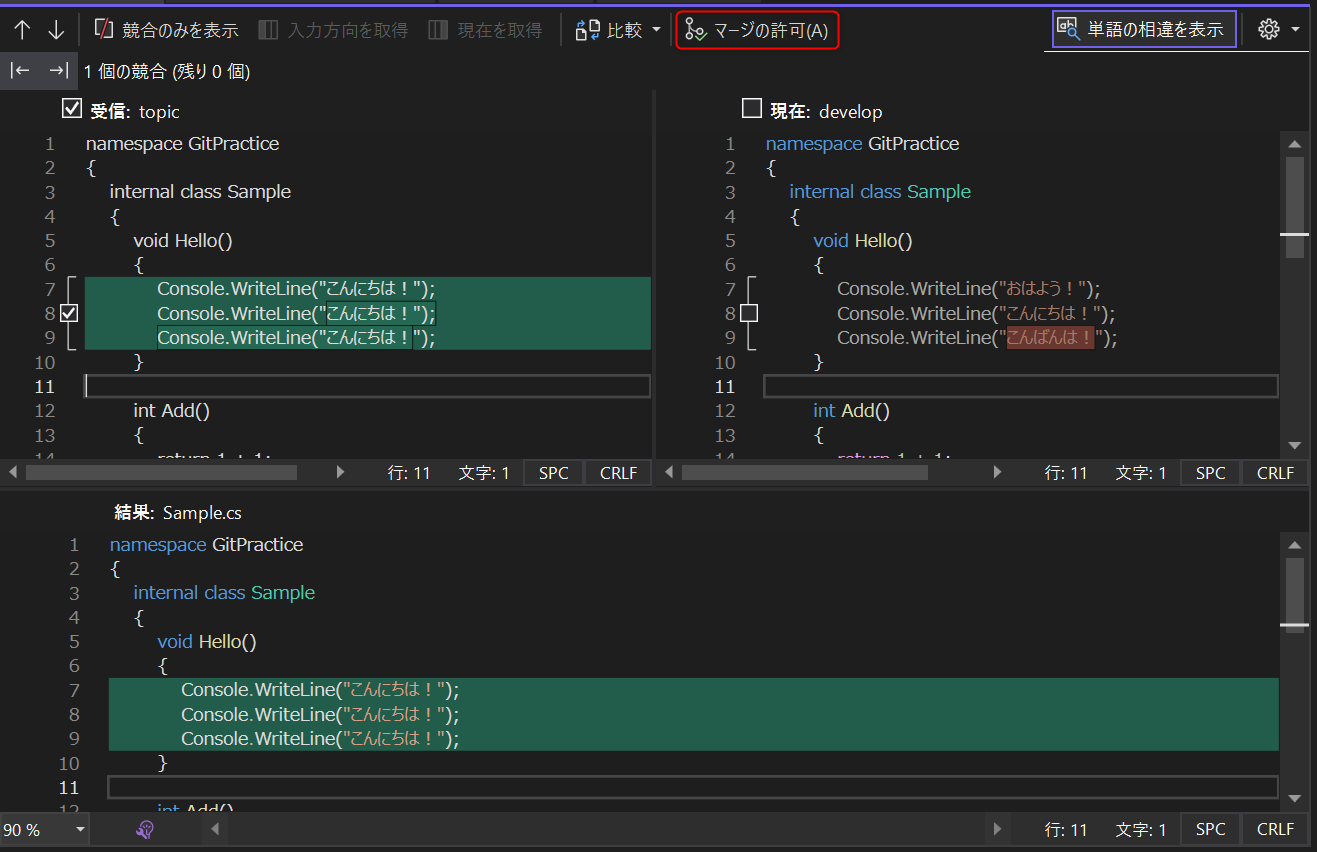This screenshot has width=1317, height=852.
Task: Click the purple lightbulb-wrench icon in the result pane
Action: coord(145,830)
